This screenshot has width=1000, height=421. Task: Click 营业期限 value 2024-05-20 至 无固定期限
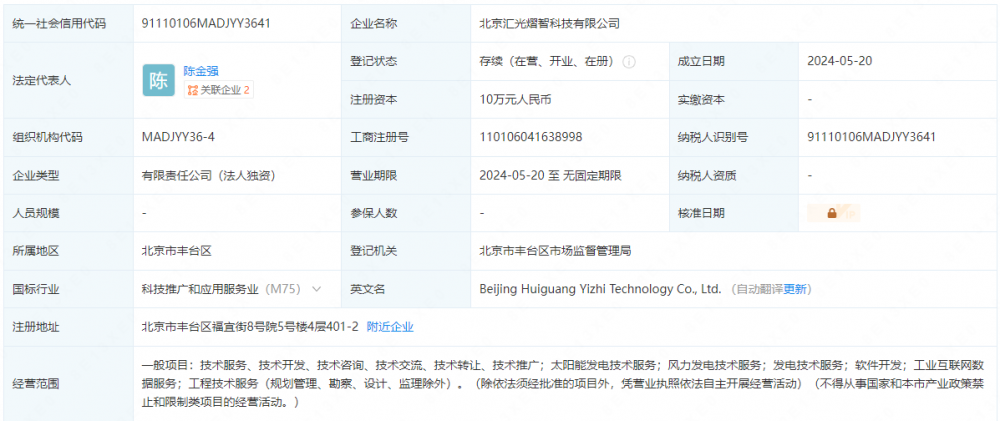point(550,175)
